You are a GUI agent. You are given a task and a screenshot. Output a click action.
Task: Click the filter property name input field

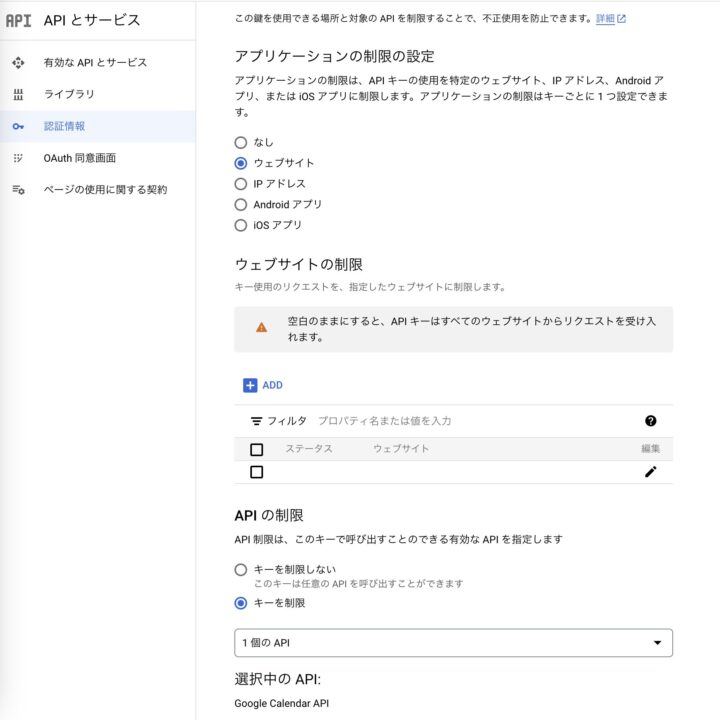coord(478,421)
